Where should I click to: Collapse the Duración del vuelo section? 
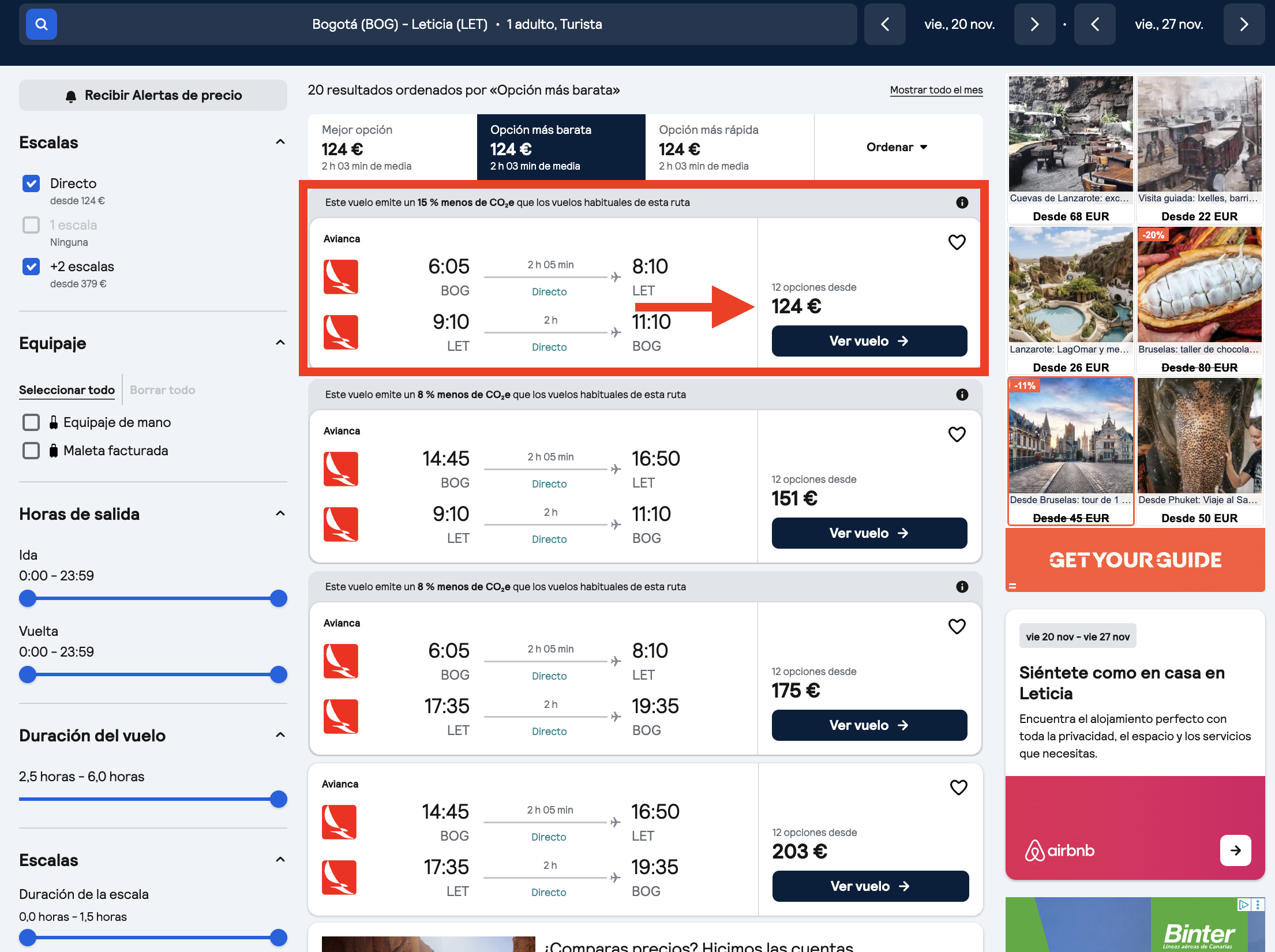point(280,735)
